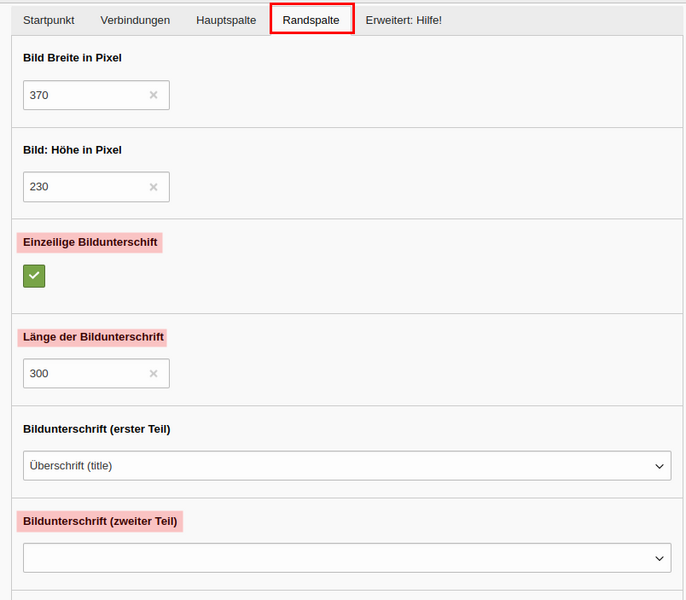The height and width of the screenshot is (600, 686).
Task: Click the Länge der Bildunterschrift label
Action: click(93, 337)
